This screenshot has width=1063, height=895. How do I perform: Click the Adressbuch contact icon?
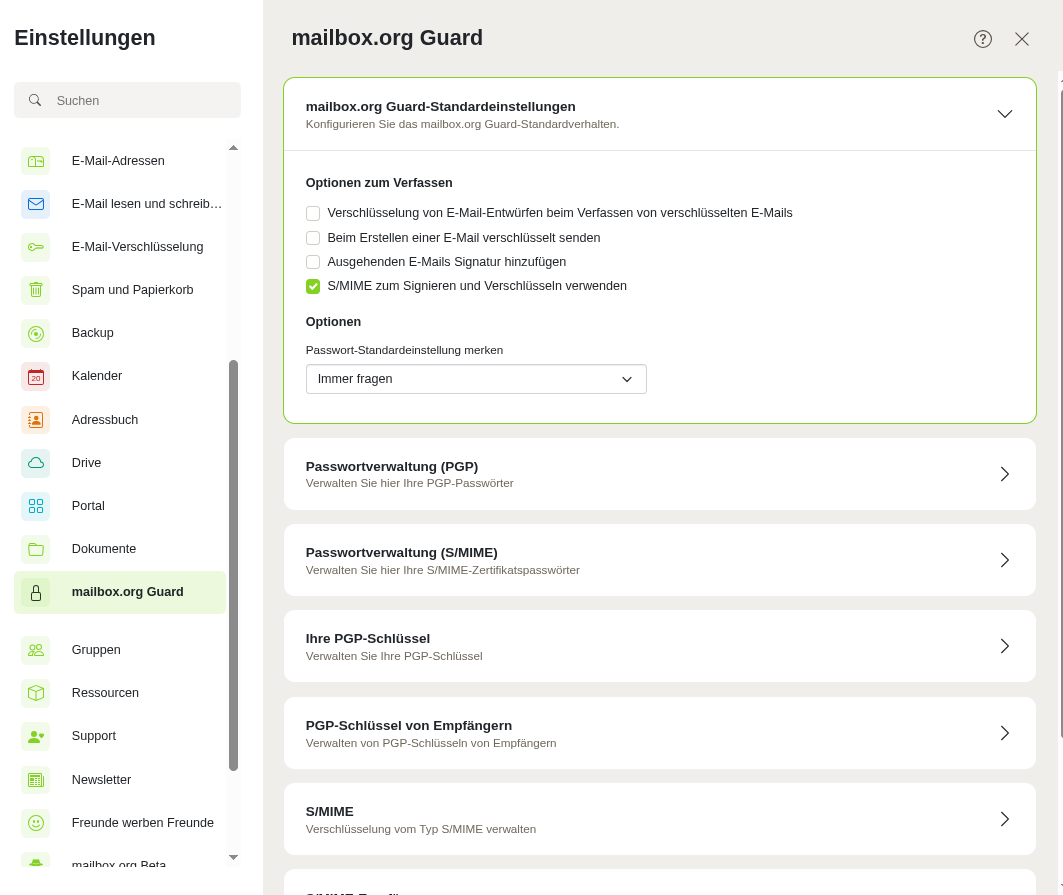tap(36, 420)
